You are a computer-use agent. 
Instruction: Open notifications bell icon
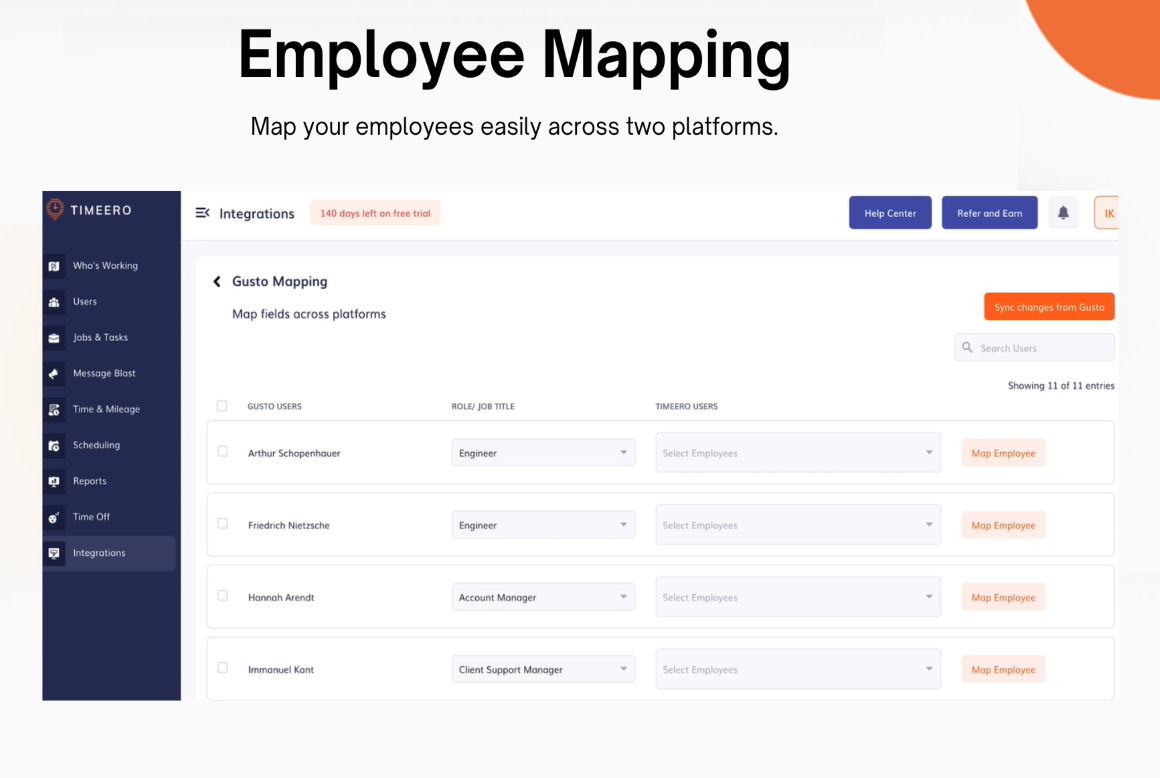[1063, 213]
